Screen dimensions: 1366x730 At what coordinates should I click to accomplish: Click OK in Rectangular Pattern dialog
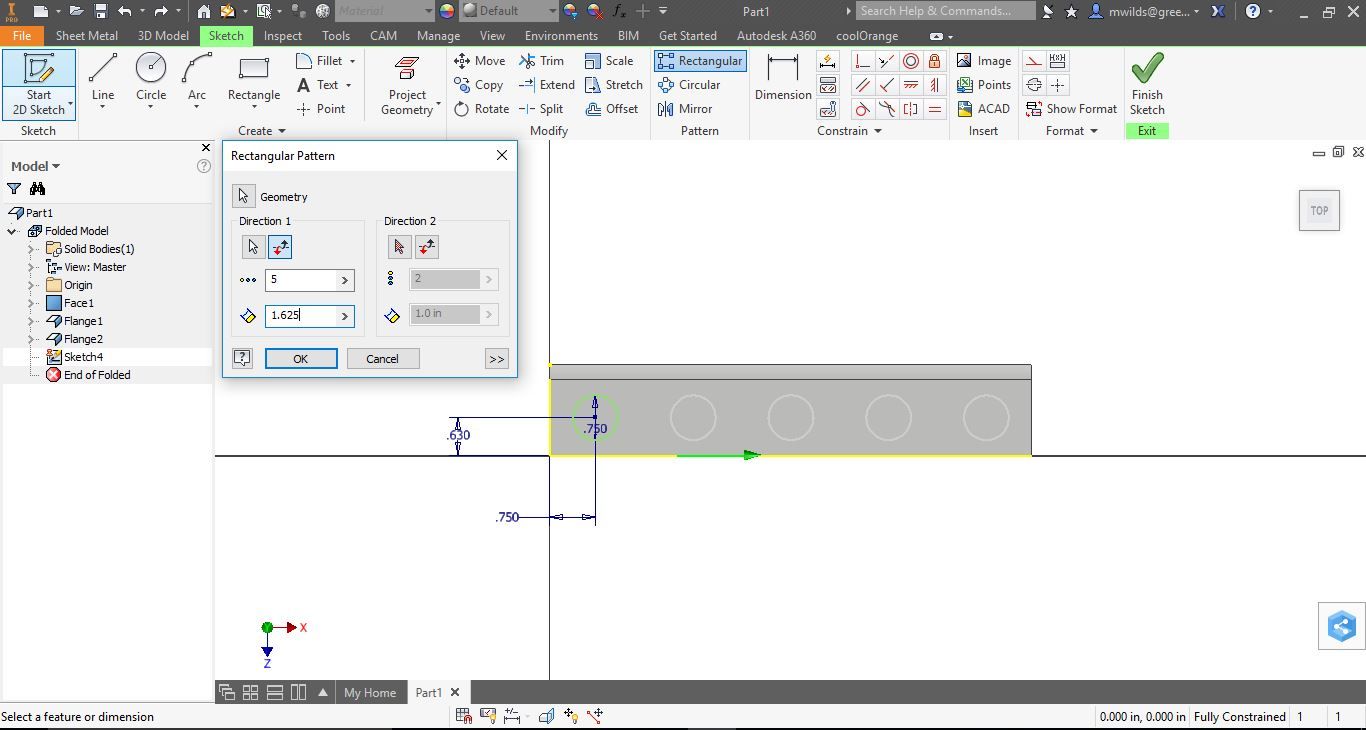pyautogui.click(x=301, y=359)
